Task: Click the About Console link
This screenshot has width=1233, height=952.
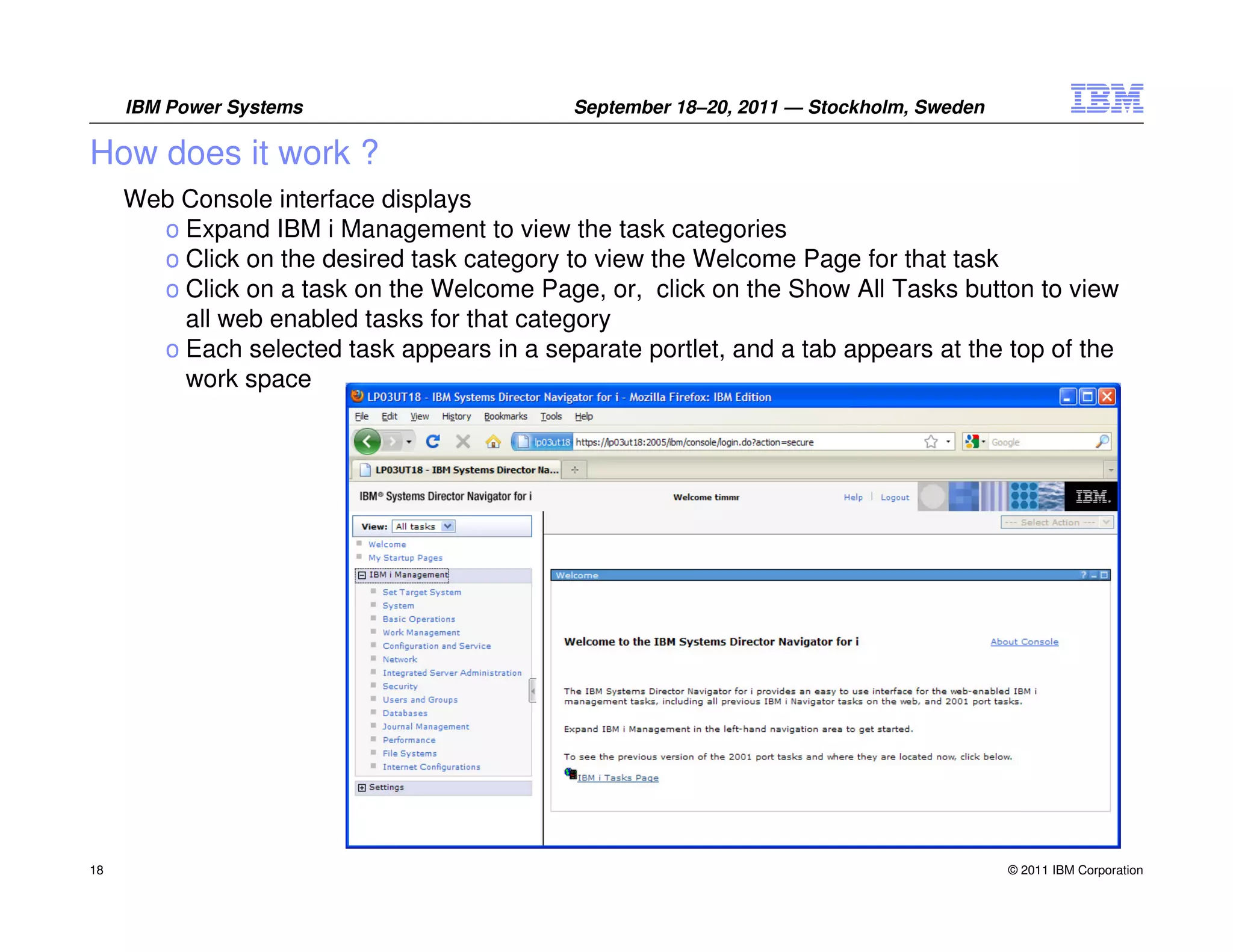Action: [1024, 641]
